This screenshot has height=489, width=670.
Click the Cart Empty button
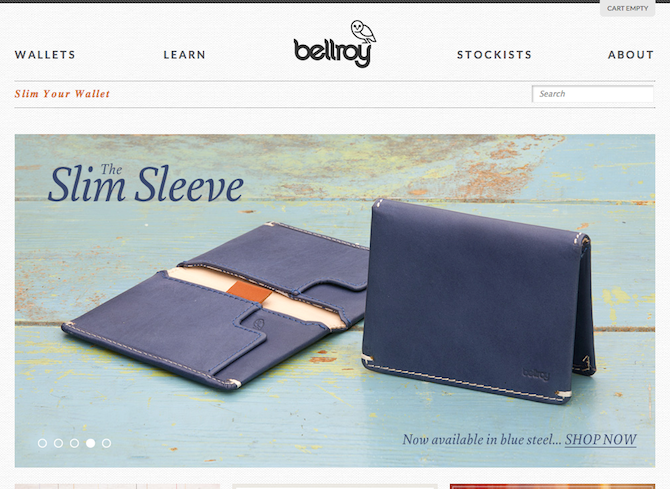tap(627, 9)
